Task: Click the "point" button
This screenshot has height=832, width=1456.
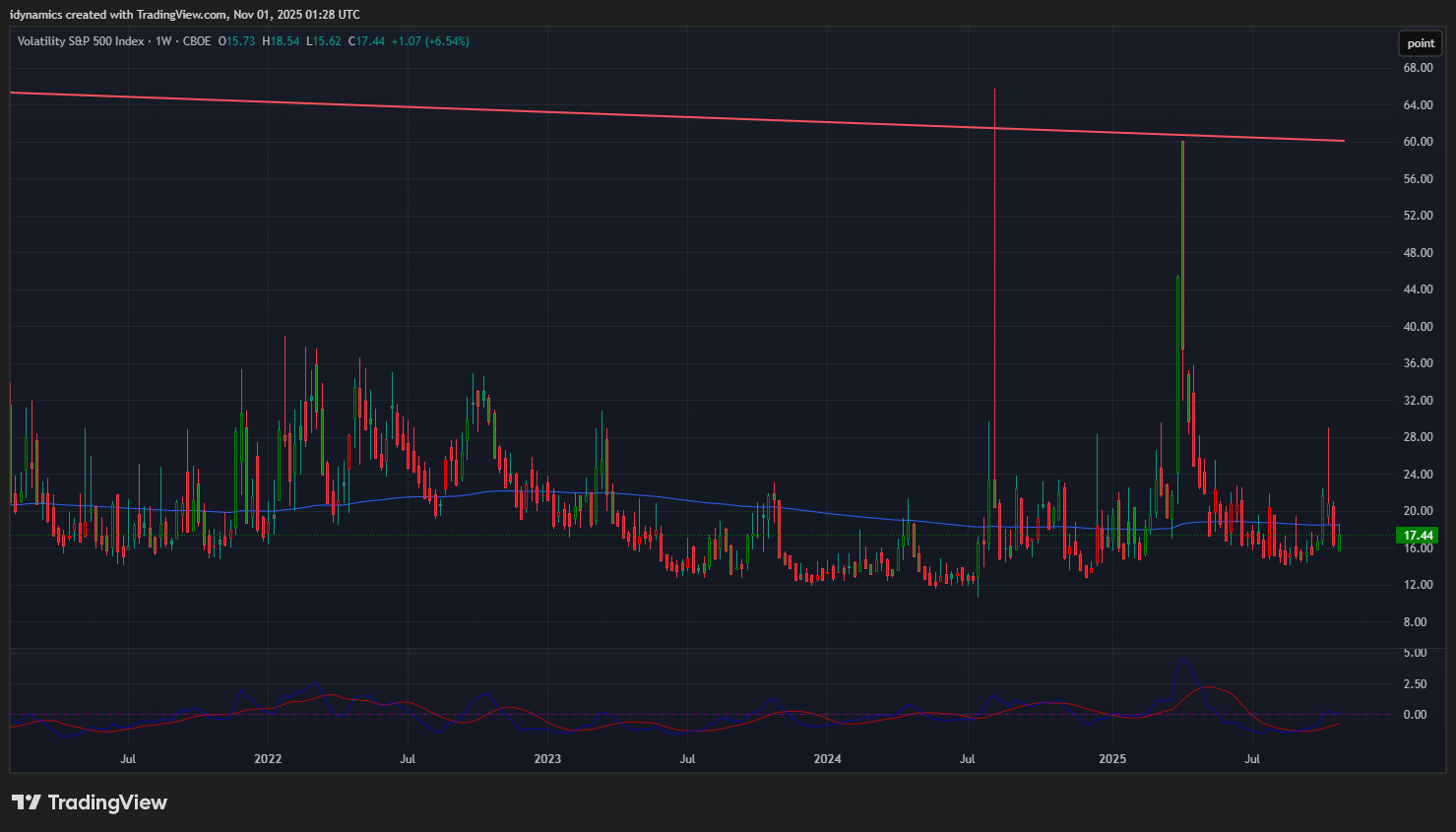Action: pyautogui.click(x=1421, y=43)
